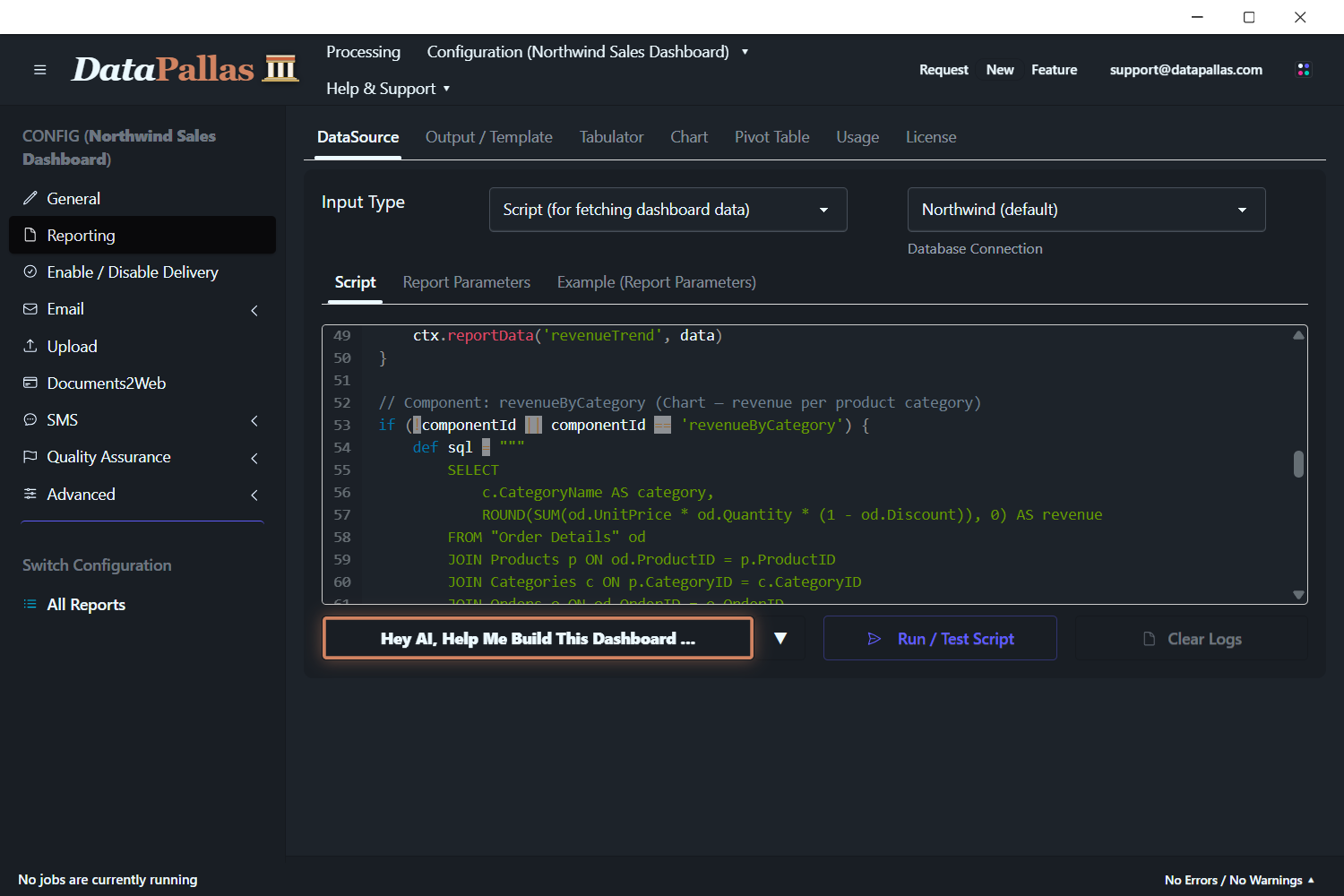Open Enable / Disable Delivery settings
This screenshot has width=1344, height=896.
click(x=142, y=271)
